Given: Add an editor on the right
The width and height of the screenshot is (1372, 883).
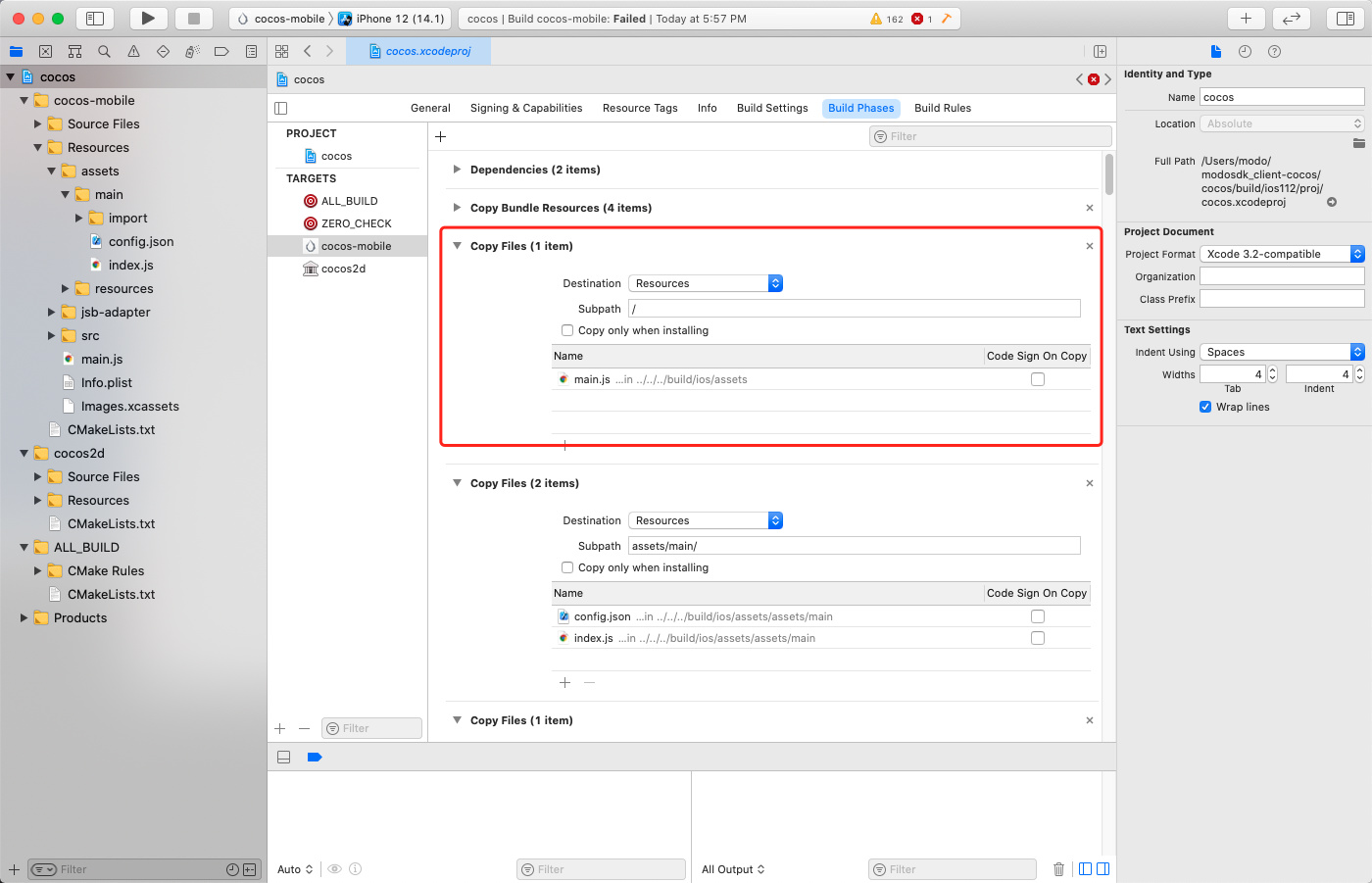Looking at the screenshot, I should [x=1100, y=51].
